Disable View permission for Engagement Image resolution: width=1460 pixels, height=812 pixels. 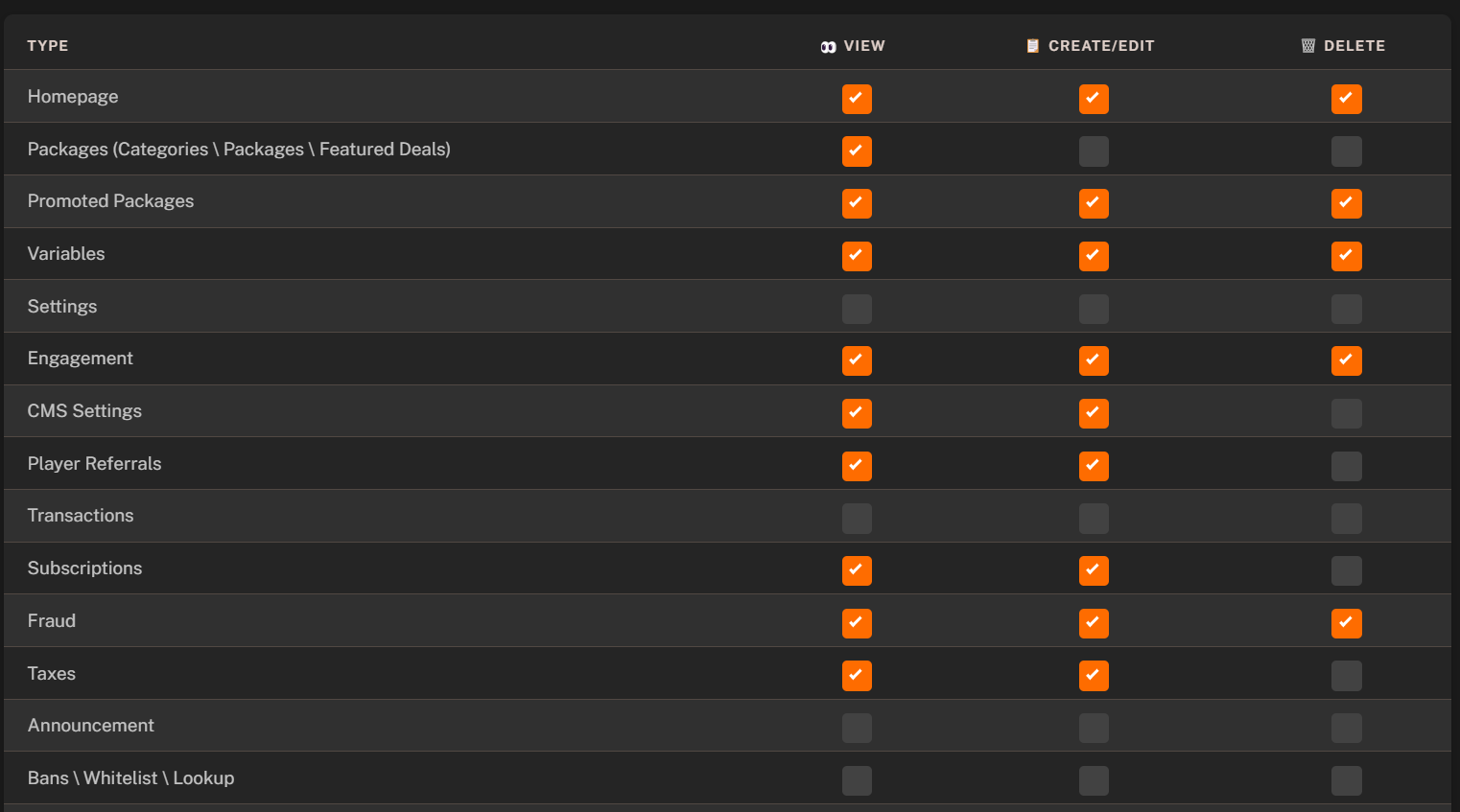pos(857,360)
